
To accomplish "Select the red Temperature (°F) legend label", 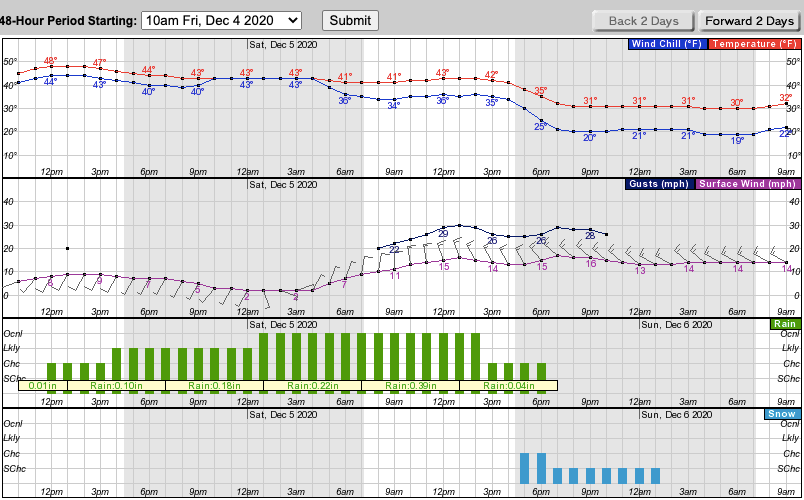I will 754,44.
